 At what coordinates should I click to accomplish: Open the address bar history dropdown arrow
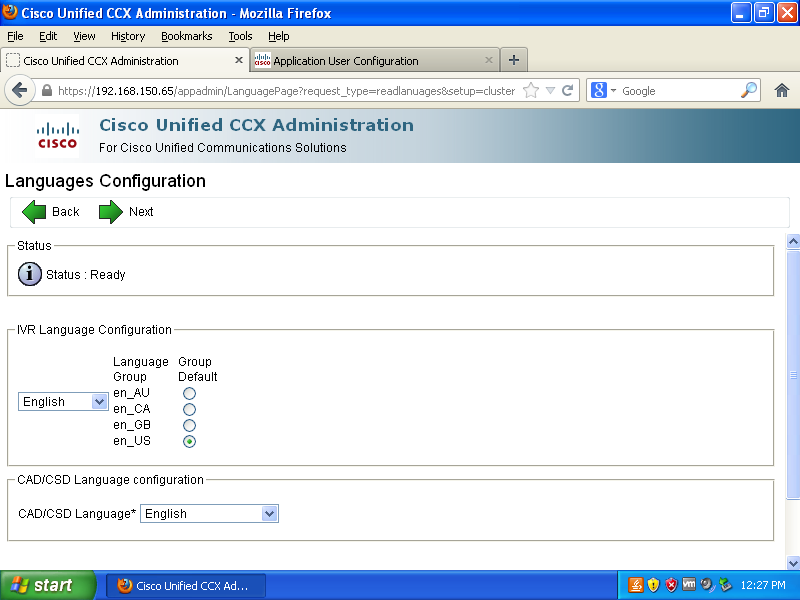[550, 91]
